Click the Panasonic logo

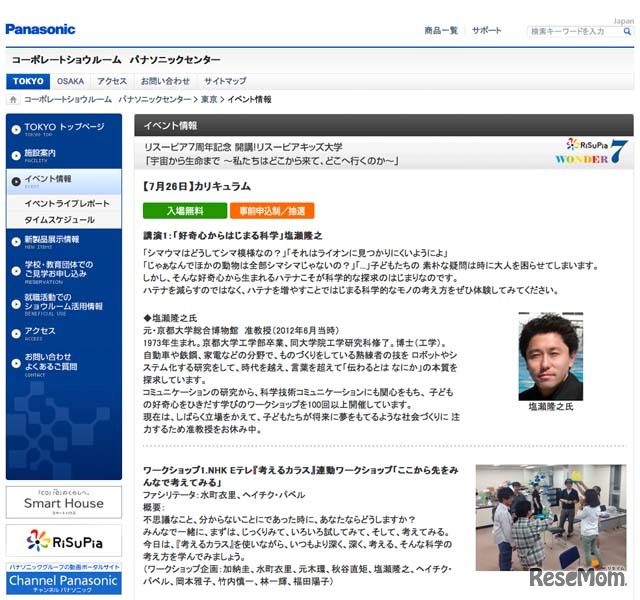pos(40,29)
